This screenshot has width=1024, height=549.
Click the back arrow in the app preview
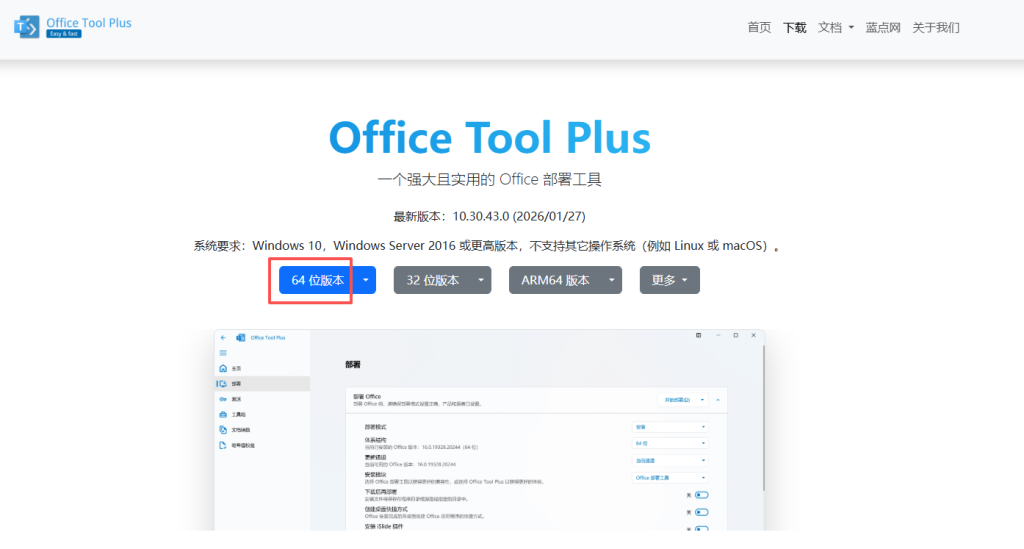tap(223, 338)
